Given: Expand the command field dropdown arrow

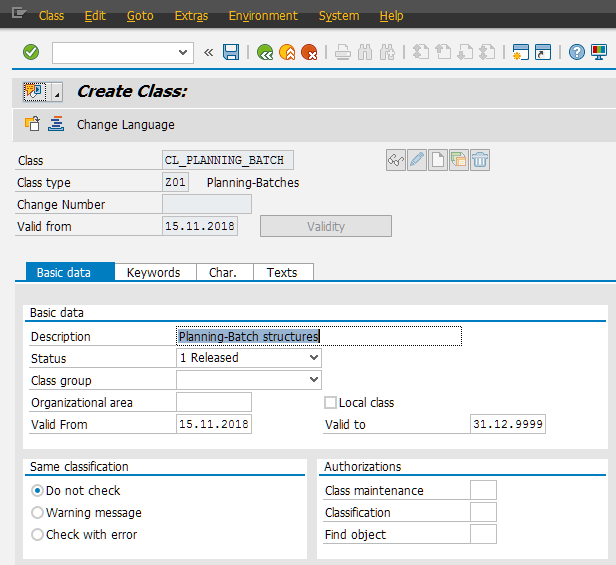Looking at the screenshot, I should pyautogui.click(x=184, y=52).
